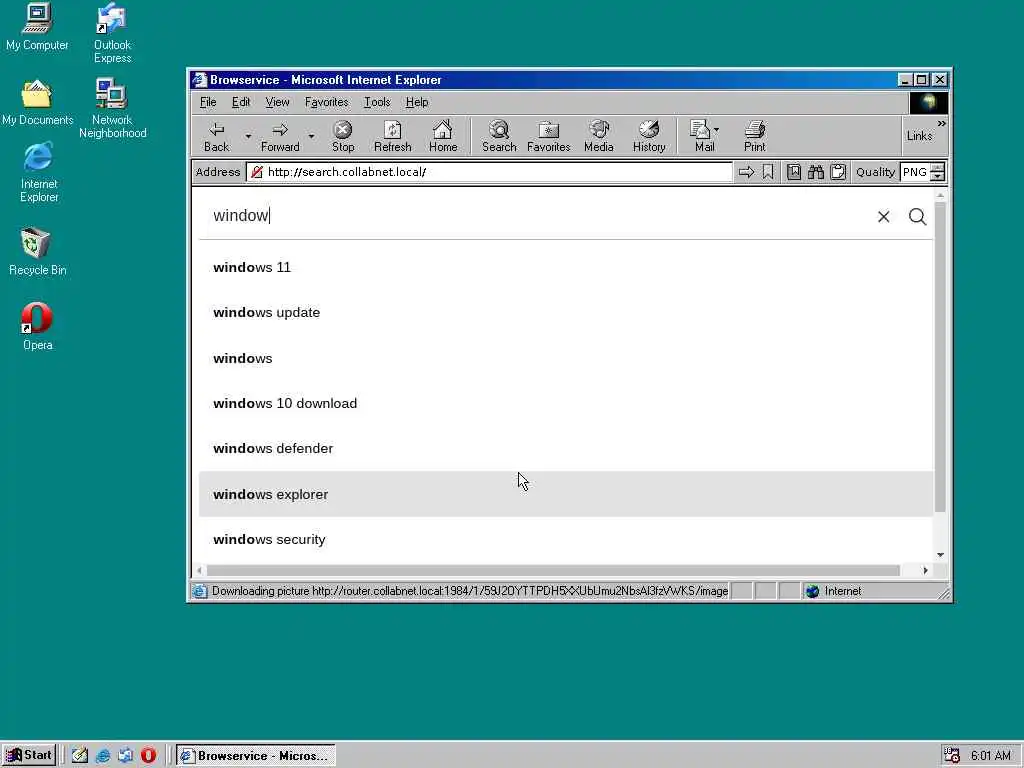Click the clipboard icon in the address bar
1024x768 pixels.
point(838,172)
